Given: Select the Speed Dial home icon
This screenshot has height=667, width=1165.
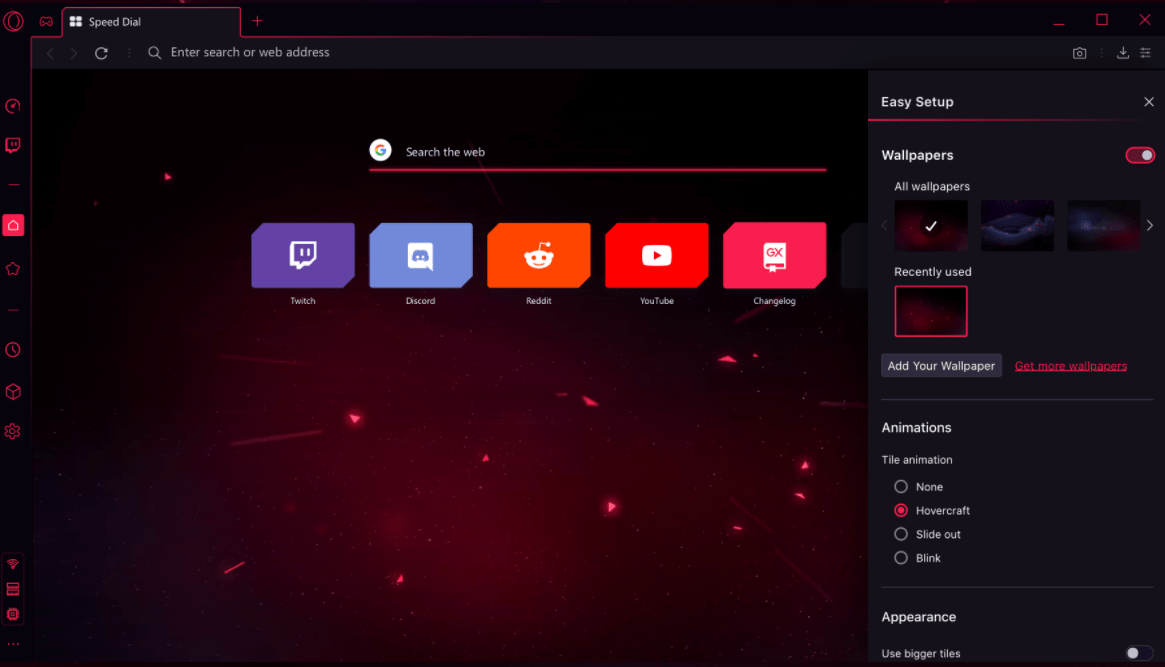Looking at the screenshot, I should (13, 225).
